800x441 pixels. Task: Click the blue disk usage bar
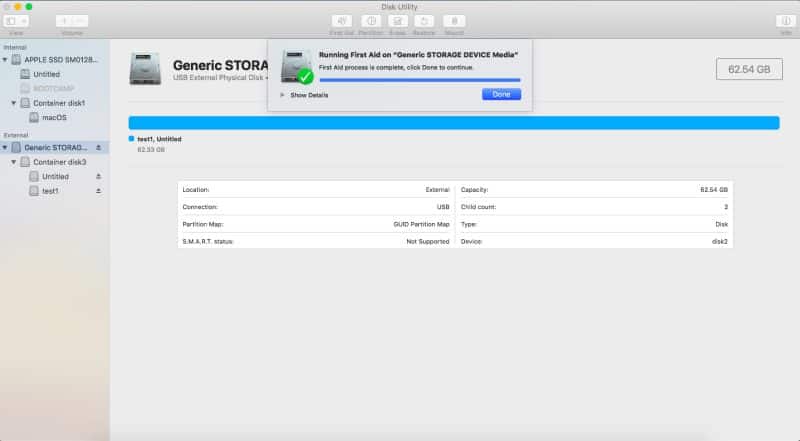(x=454, y=122)
